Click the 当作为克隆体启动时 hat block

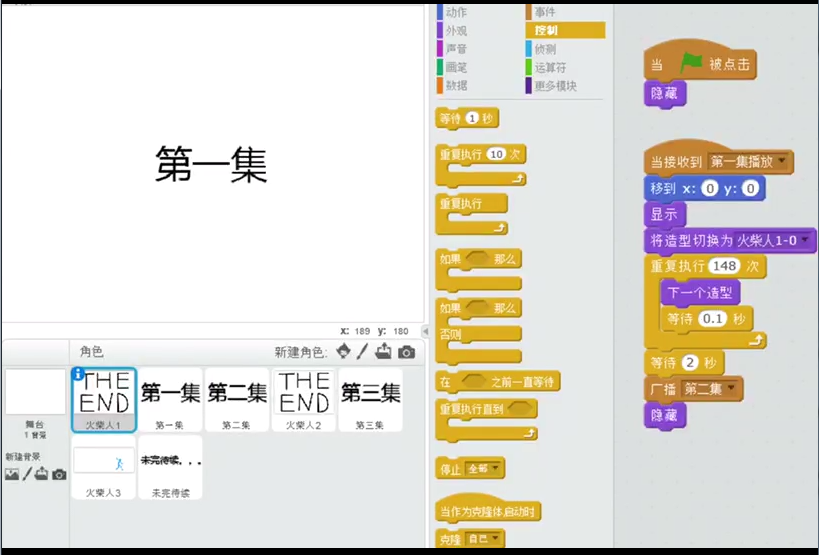[487, 507]
